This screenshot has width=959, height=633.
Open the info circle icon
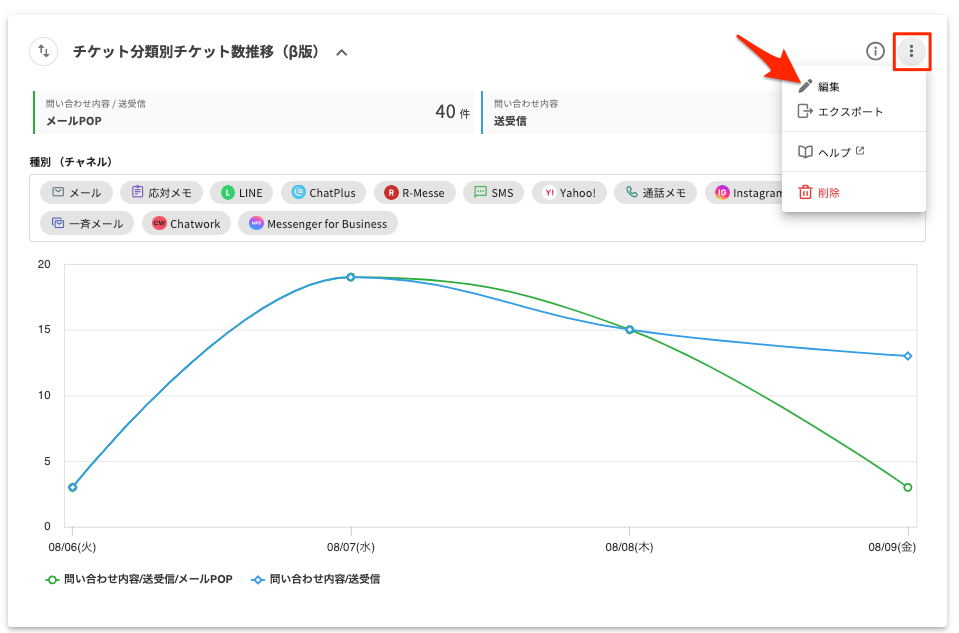click(x=875, y=51)
